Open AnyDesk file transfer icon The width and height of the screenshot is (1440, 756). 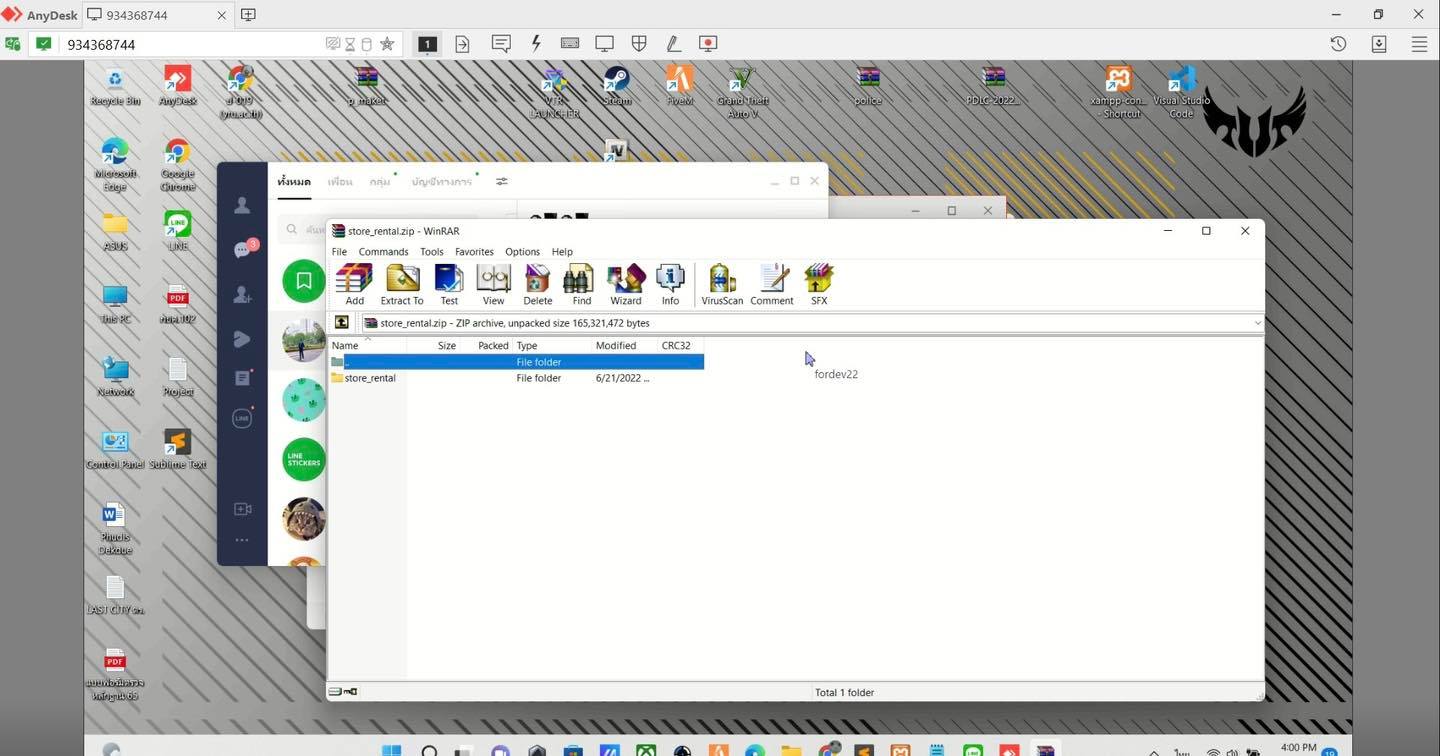(x=462, y=44)
